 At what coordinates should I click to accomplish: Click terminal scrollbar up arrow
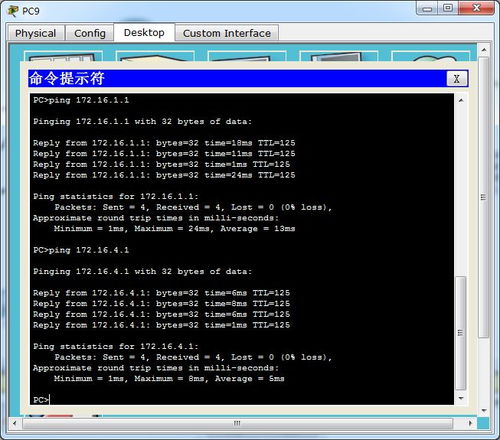[x=461, y=100]
